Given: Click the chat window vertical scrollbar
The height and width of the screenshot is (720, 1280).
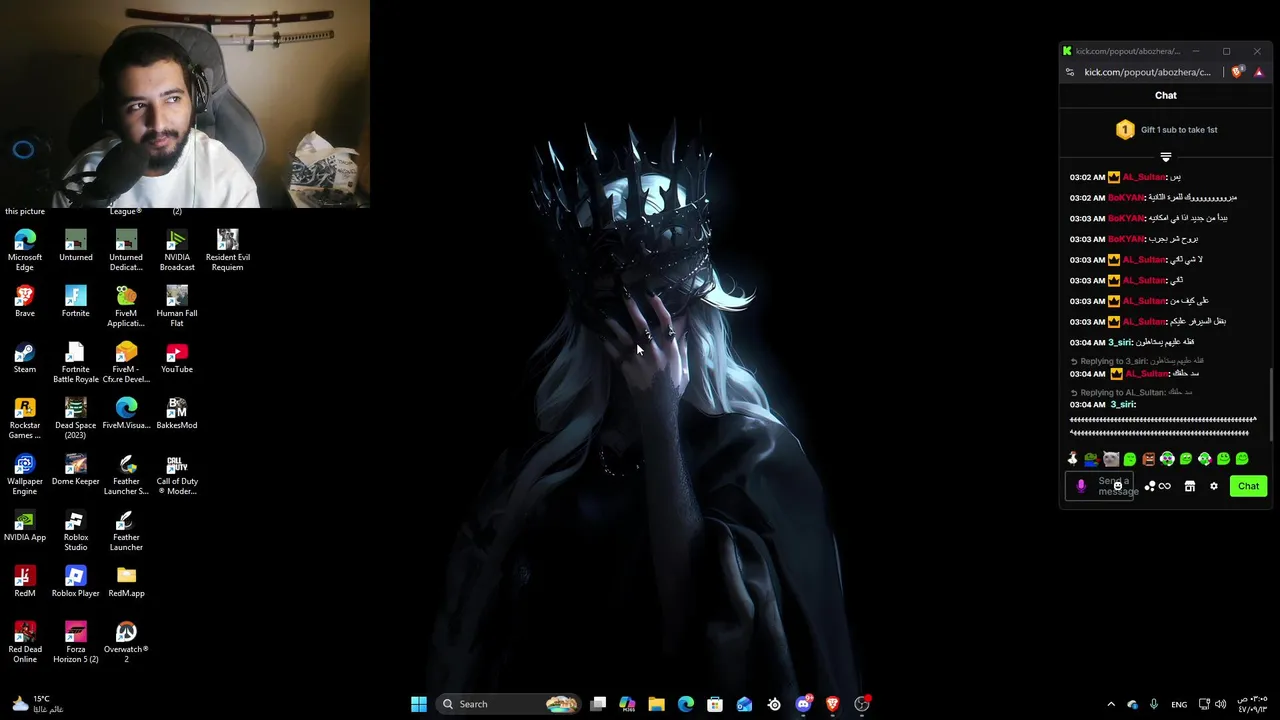Looking at the screenshot, I should click(x=1271, y=403).
